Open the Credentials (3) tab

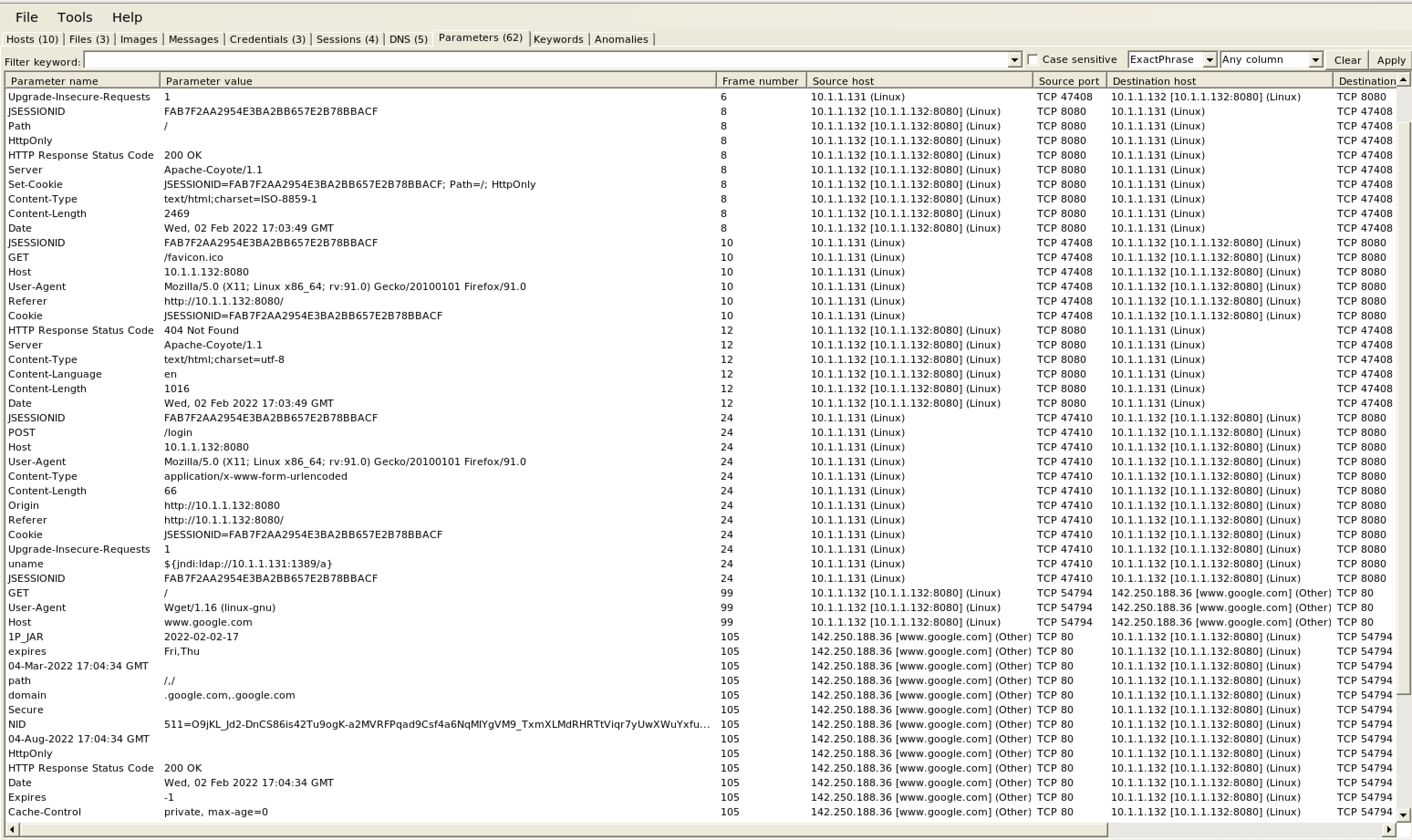[267, 39]
